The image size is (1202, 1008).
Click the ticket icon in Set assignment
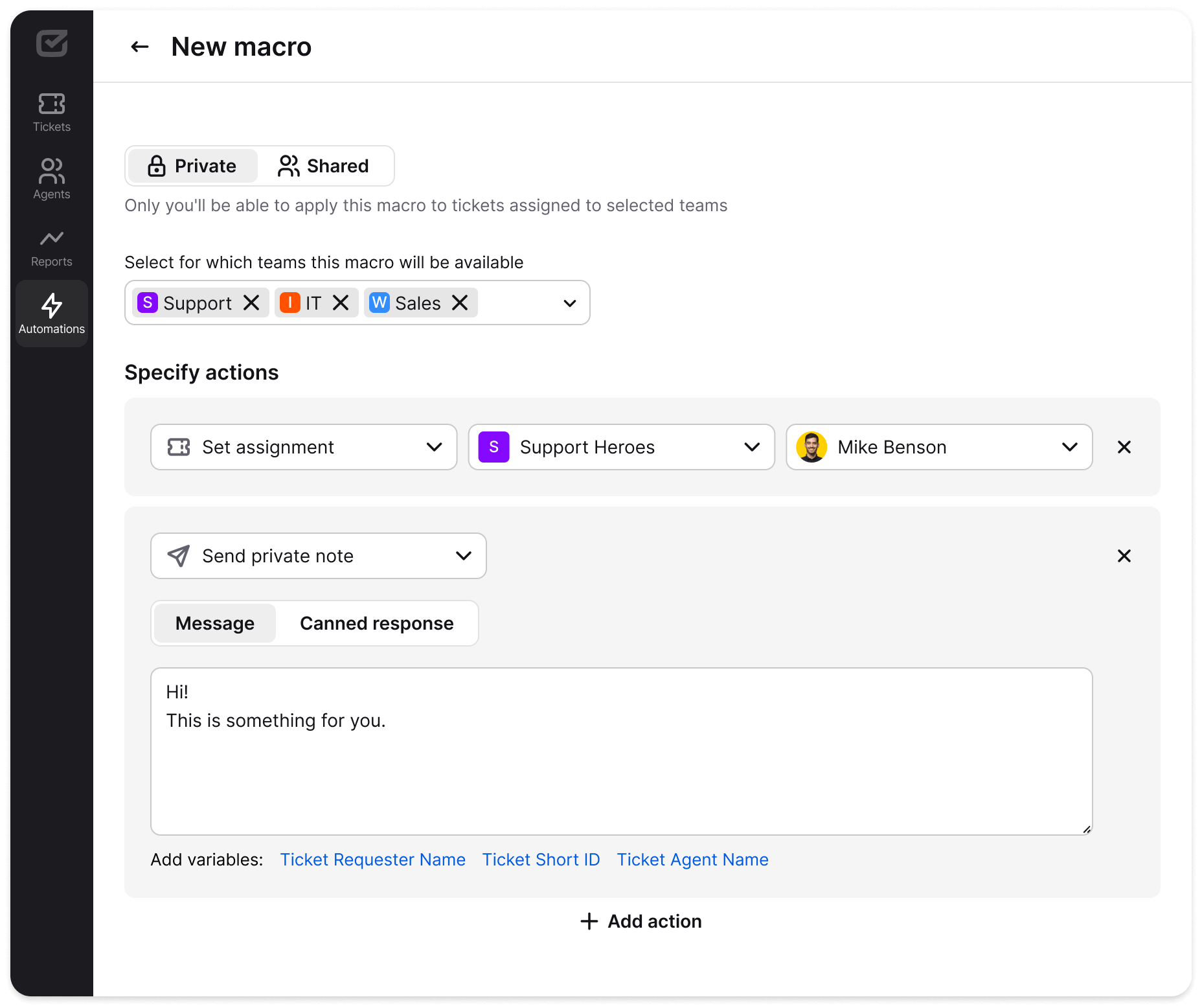tap(179, 447)
